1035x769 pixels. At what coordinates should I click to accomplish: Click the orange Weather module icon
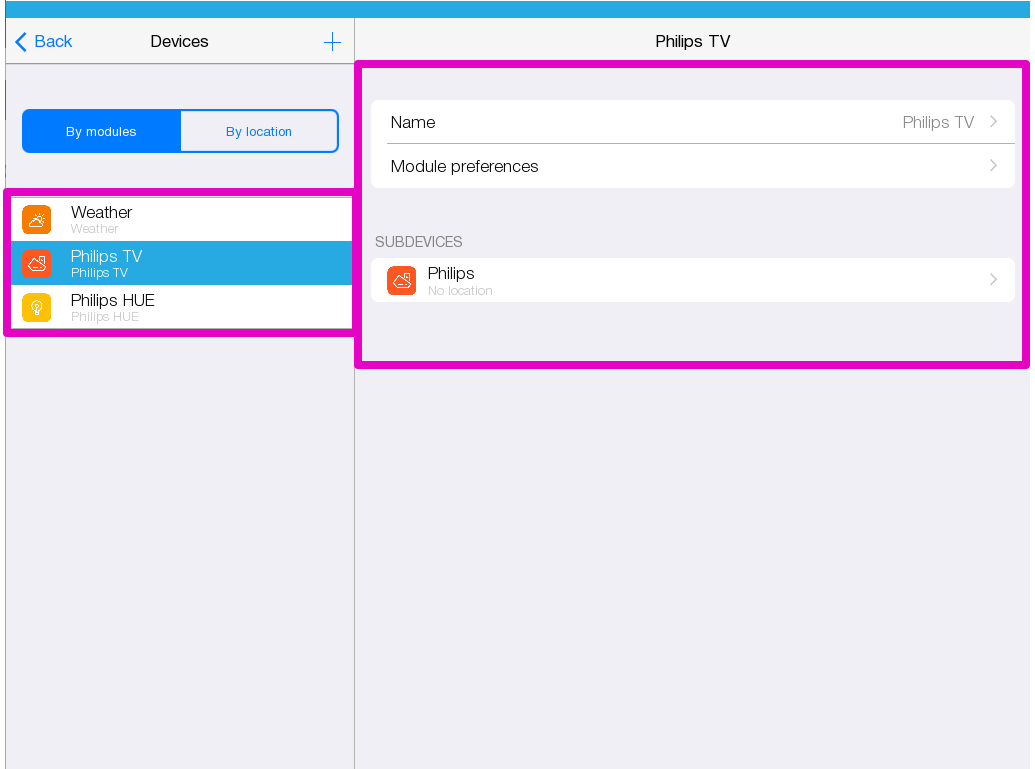[x=37, y=219]
